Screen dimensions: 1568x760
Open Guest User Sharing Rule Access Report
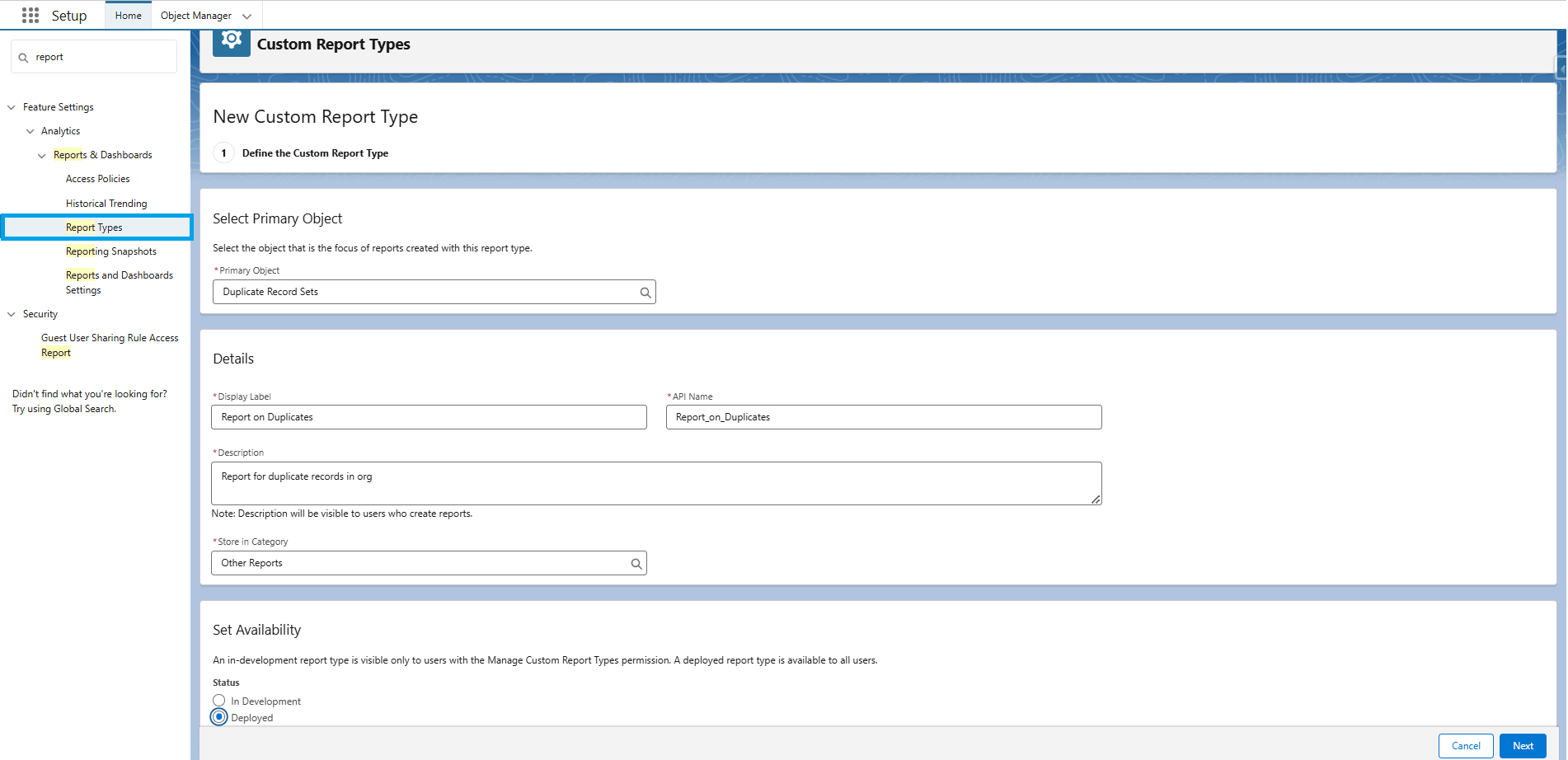pos(109,345)
